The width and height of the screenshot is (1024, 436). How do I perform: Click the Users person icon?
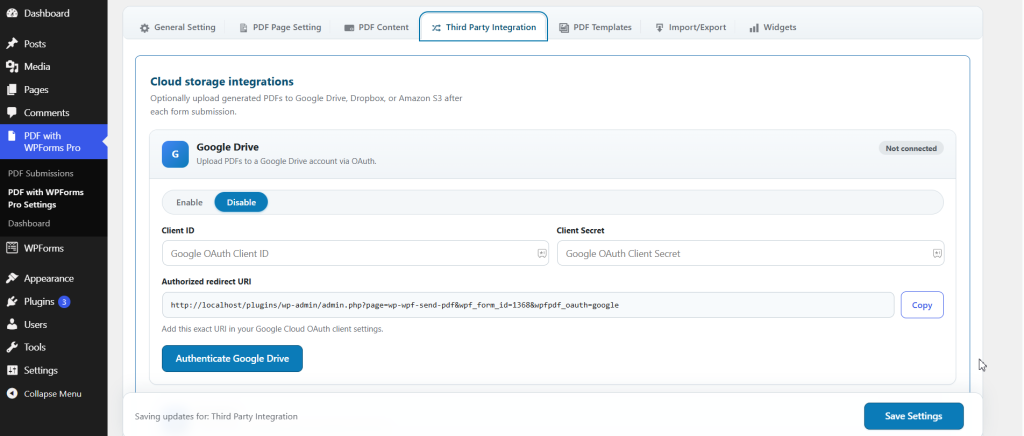pos(12,324)
